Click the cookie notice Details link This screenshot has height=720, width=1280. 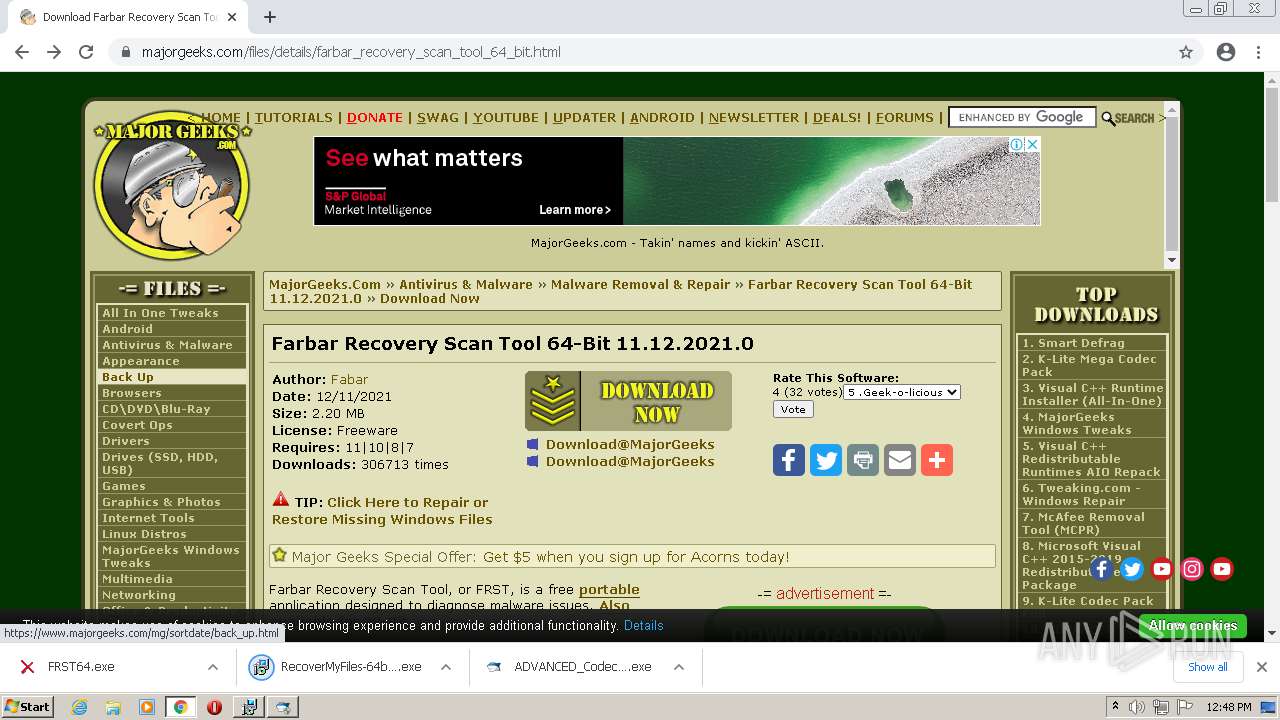click(643, 626)
